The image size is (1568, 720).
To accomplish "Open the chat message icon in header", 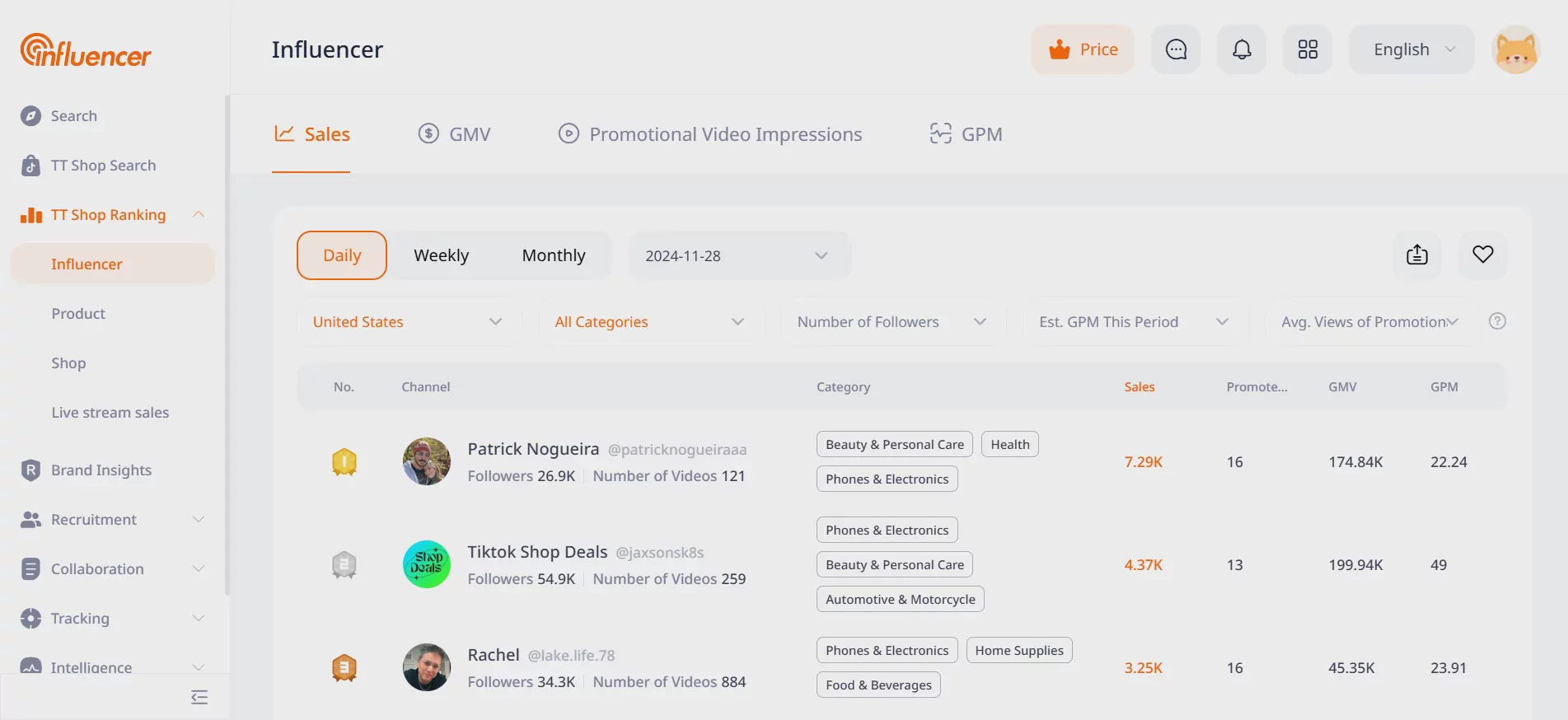I will (1176, 49).
